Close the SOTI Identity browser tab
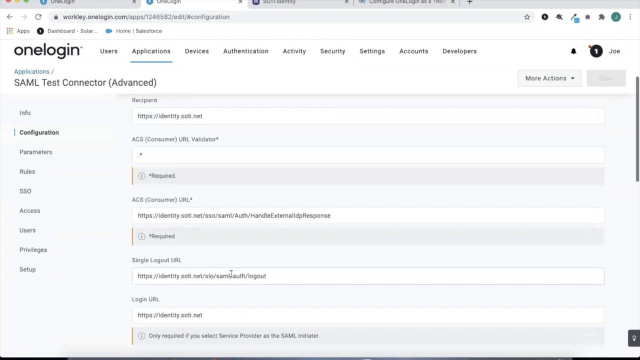Image resolution: width=640 pixels, height=360 pixels. click(x=347, y=2)
